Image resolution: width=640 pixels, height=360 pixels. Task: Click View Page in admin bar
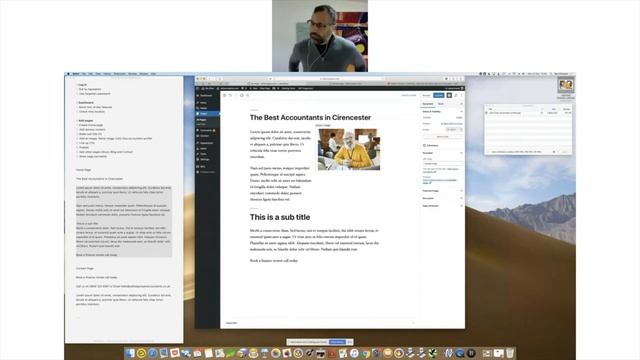point(265,88)
